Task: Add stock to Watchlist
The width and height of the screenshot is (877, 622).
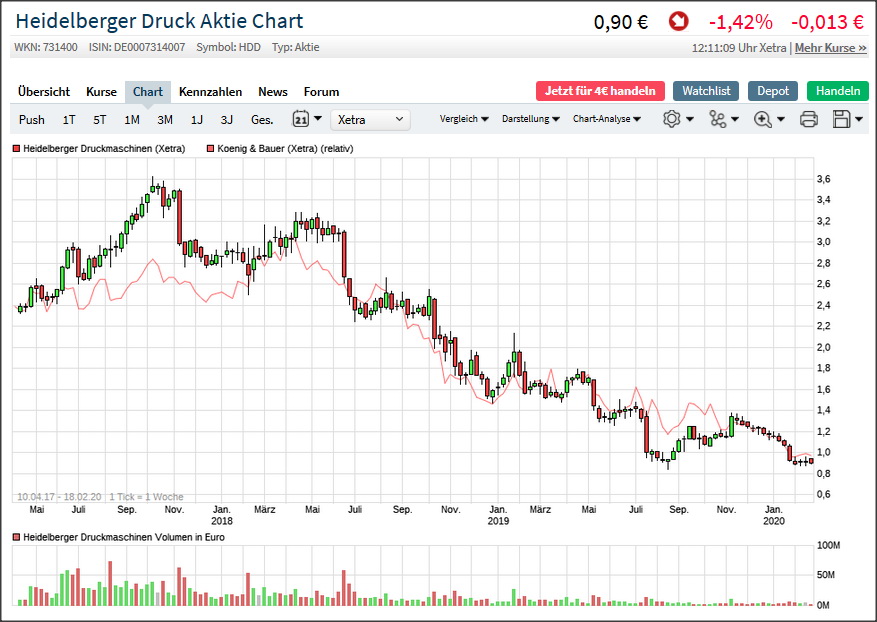Action: pyautogui.click(x=706, y=91)
